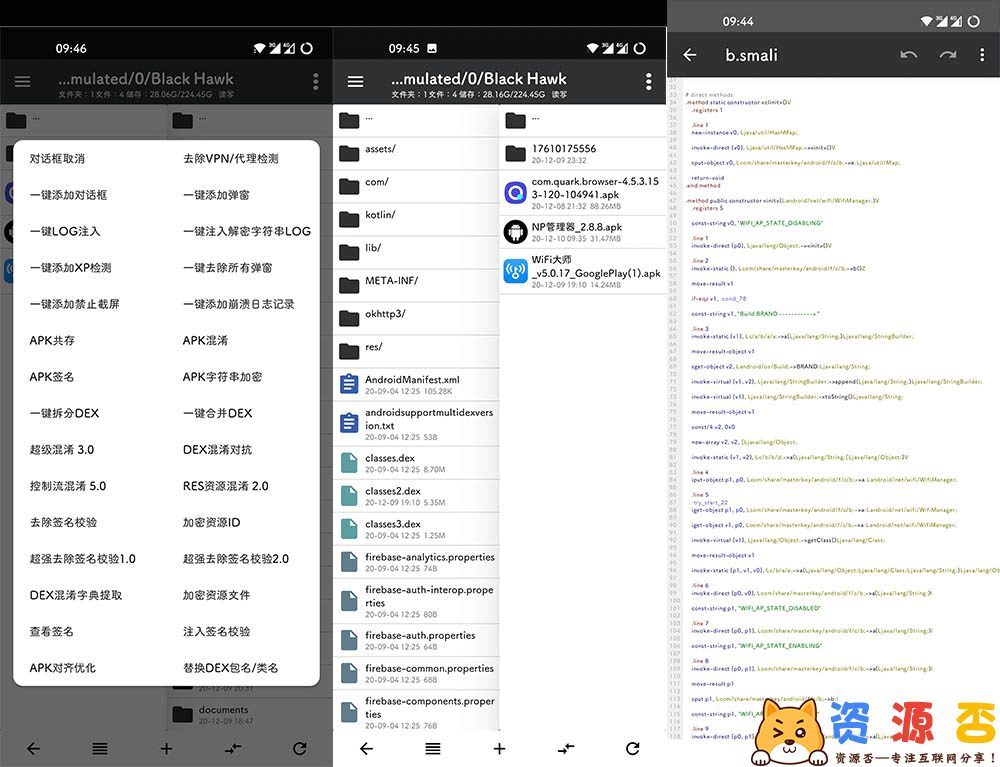Choose 一键注入解密字符串LOG option
This screenshot has width=1000, height=767.
247,231
